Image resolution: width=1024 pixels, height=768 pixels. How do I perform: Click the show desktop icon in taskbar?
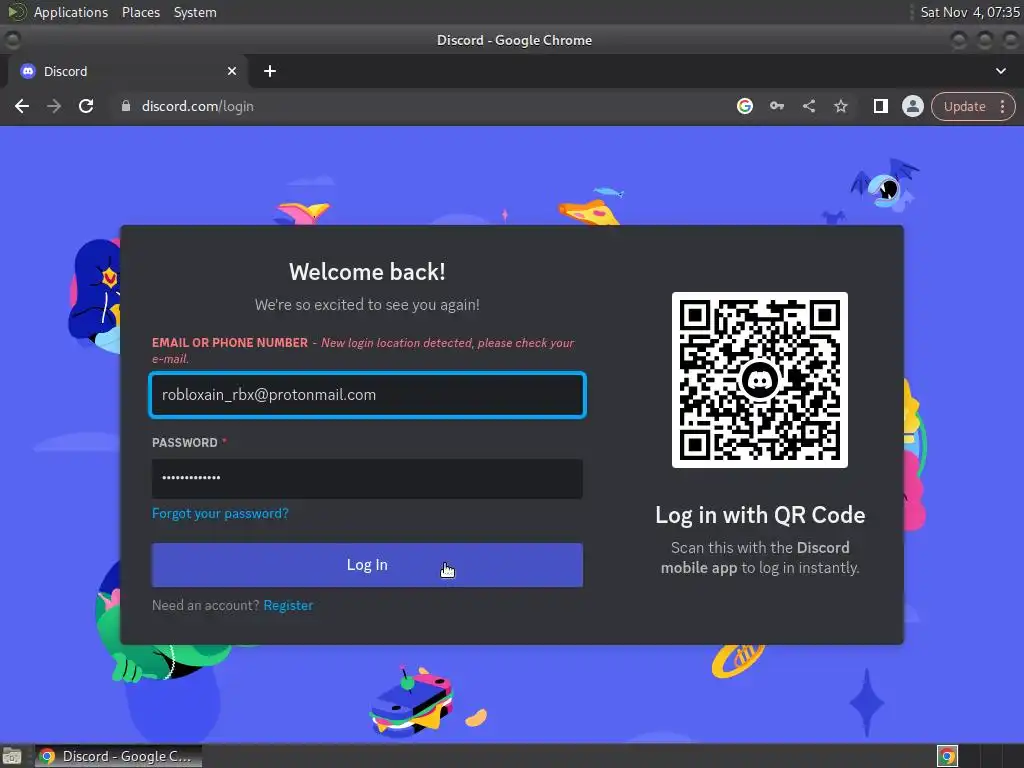click(x=12, y=756)
